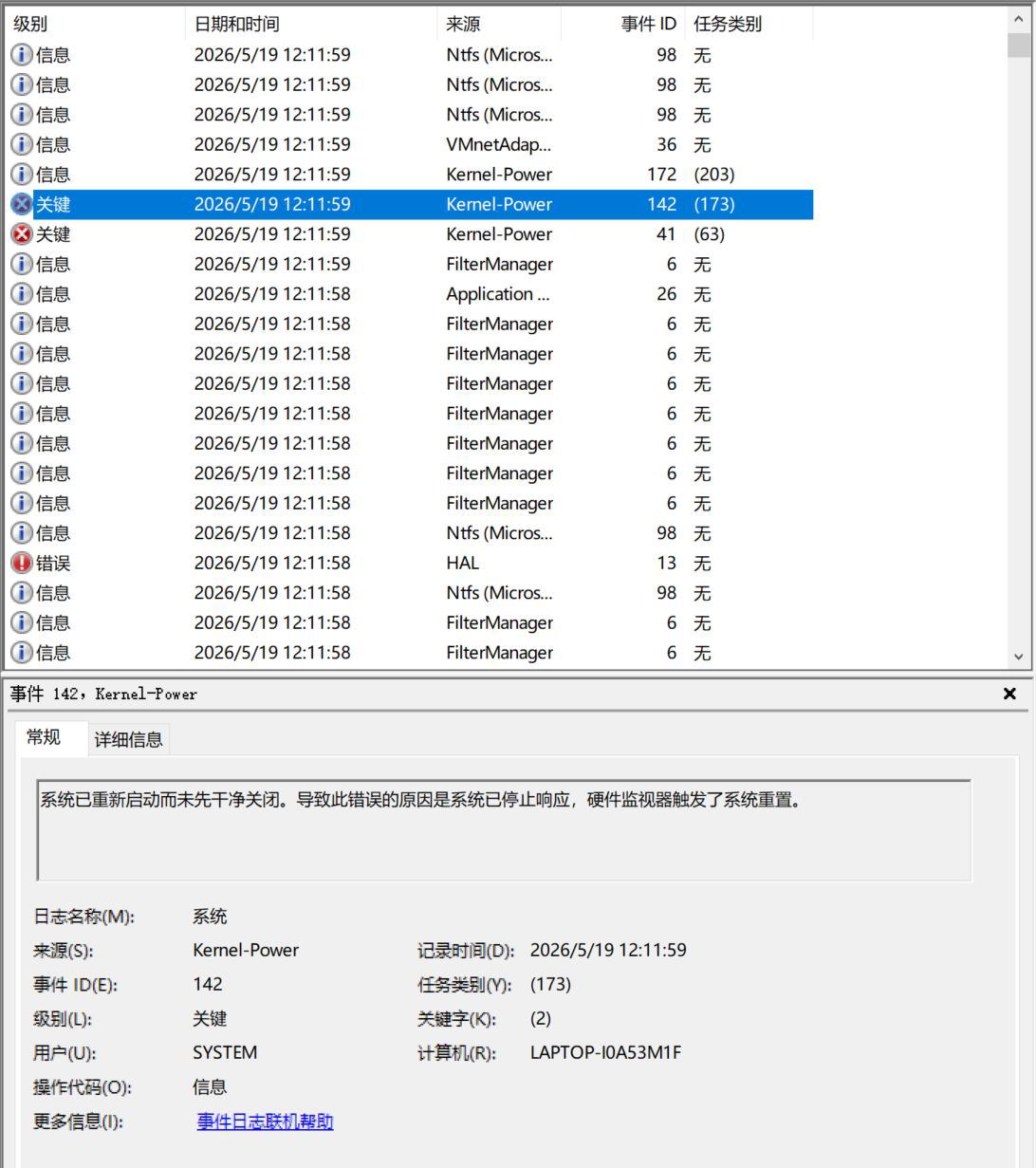Click task category (203) in the list
Screen dimensions: 1036x1168
tap(714, 175)
